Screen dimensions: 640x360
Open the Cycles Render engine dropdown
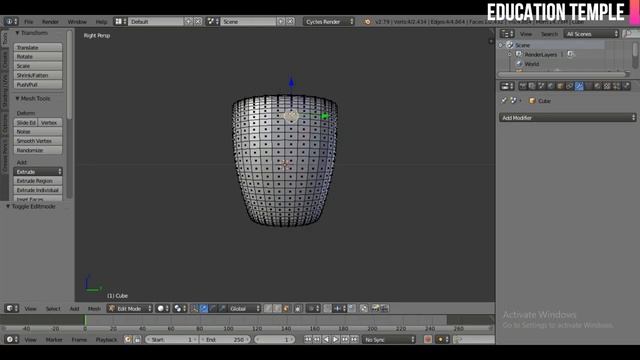(329, 21)
